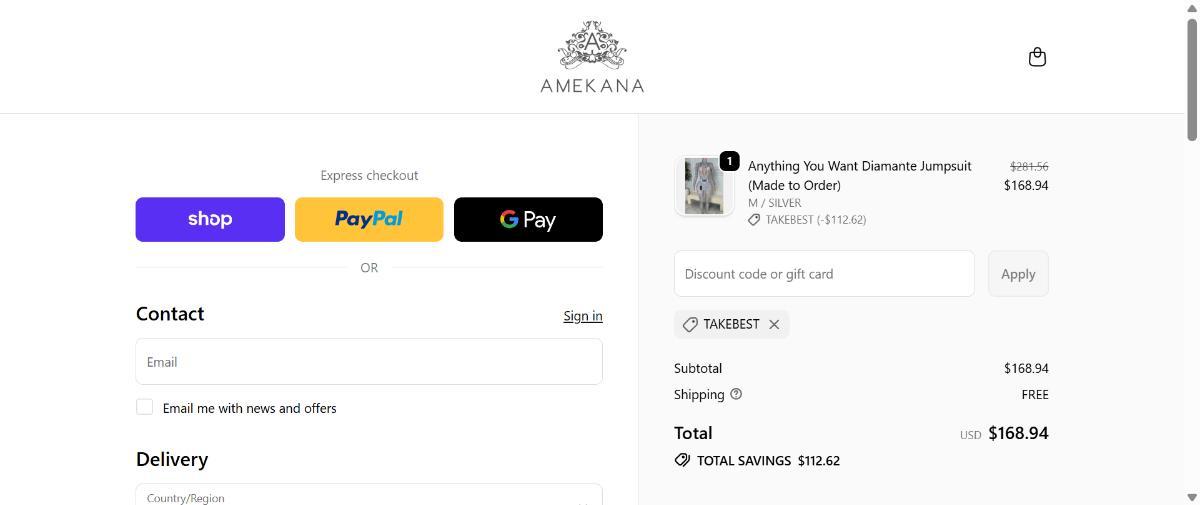The width and height of the screenshot is (1200, 505).
Task: Open the Country/Region dropdown
Action: [369, 496]
